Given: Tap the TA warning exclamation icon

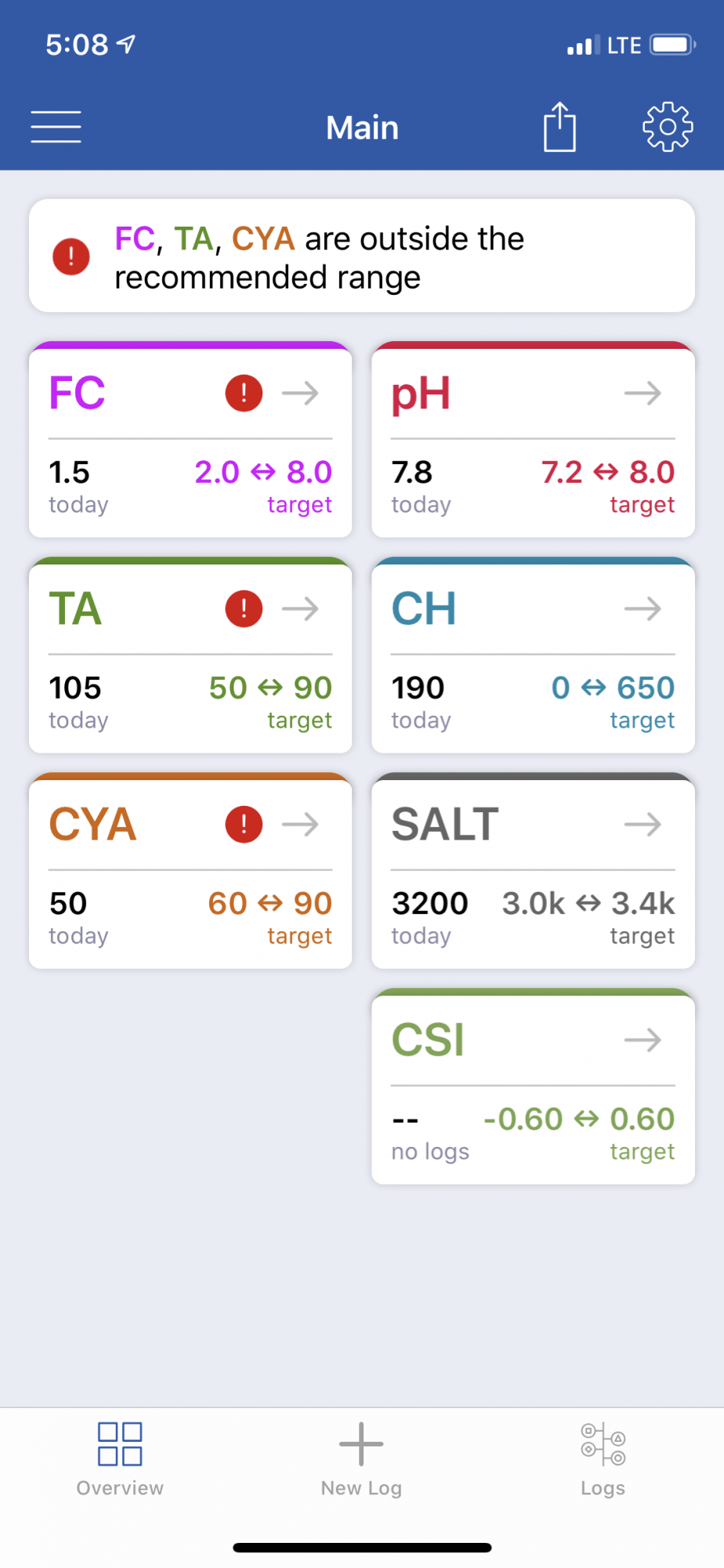Looking at the screenshot, I should click(x=244, y=608).
